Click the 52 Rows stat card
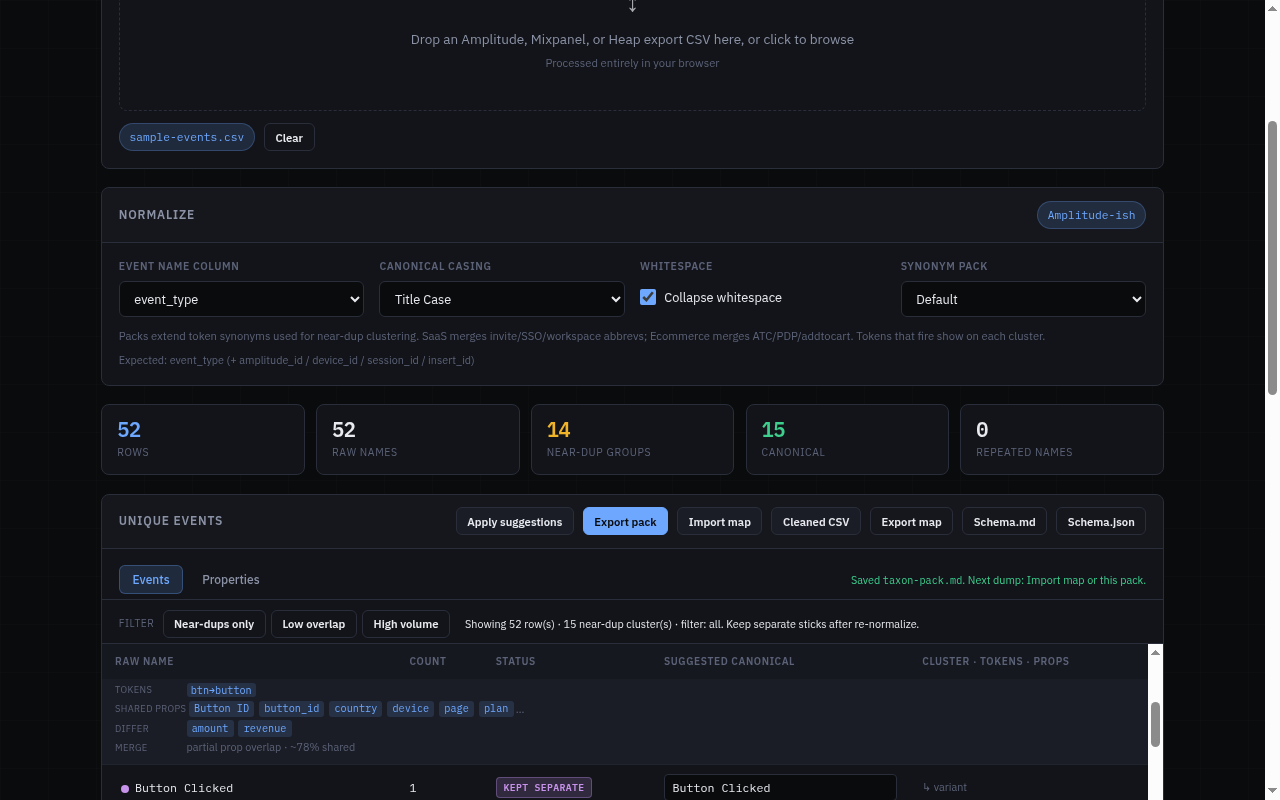Image resolution: width=1280 pixels, height=800 pixels. [203, 439]
